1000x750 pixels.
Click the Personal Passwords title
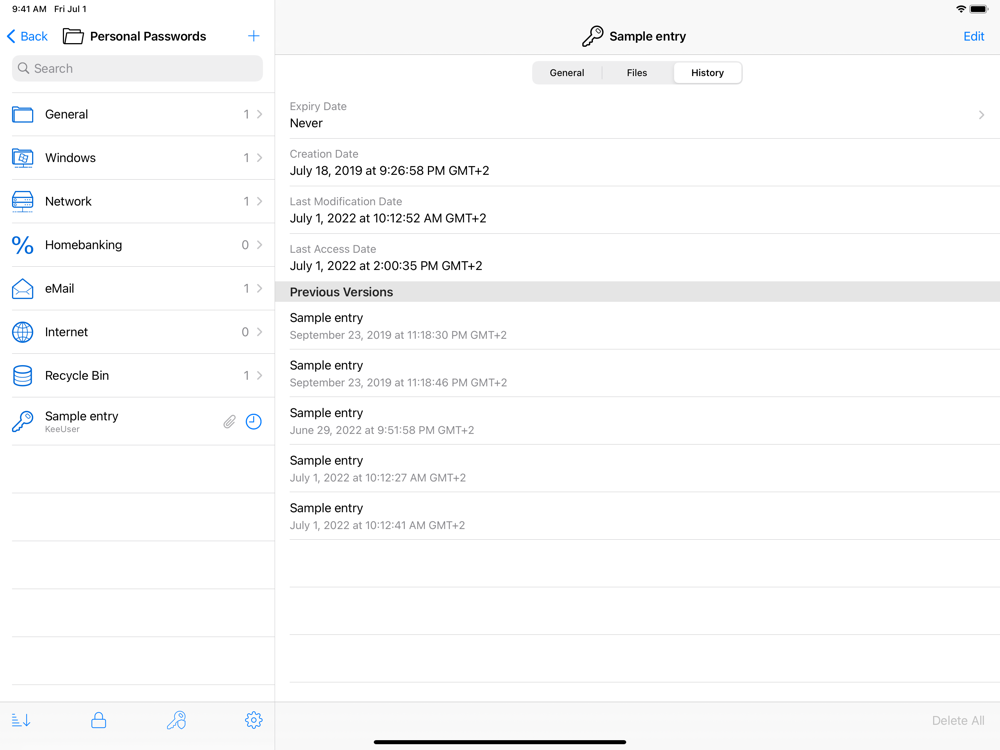(148, 36)
